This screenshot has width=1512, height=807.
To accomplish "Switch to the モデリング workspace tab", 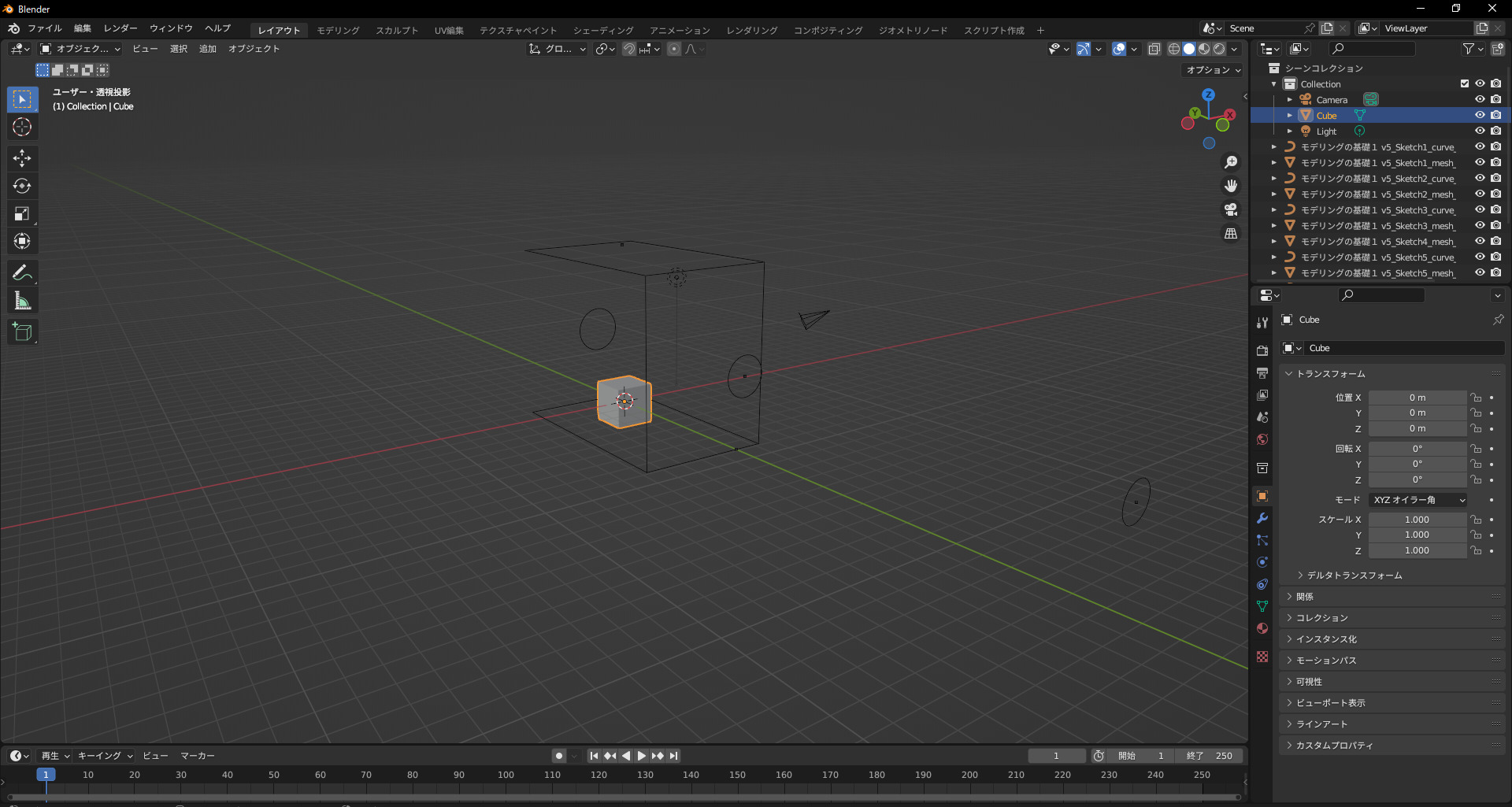I will click(x=338, y=30).
